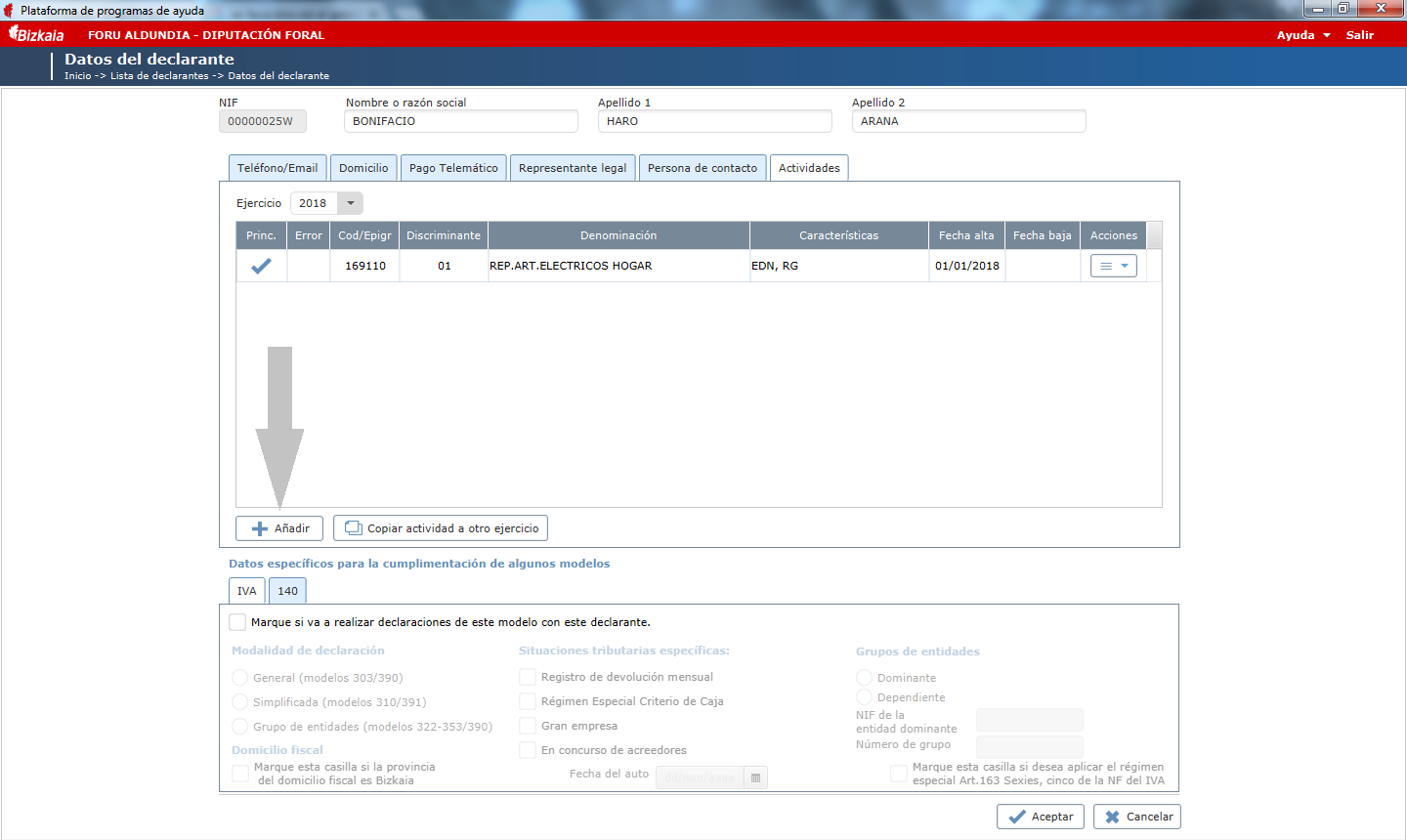The width and height of the screenshot is (1407, 840).
Task: Switch to the IVA tab
Action: tap(247, 591)
